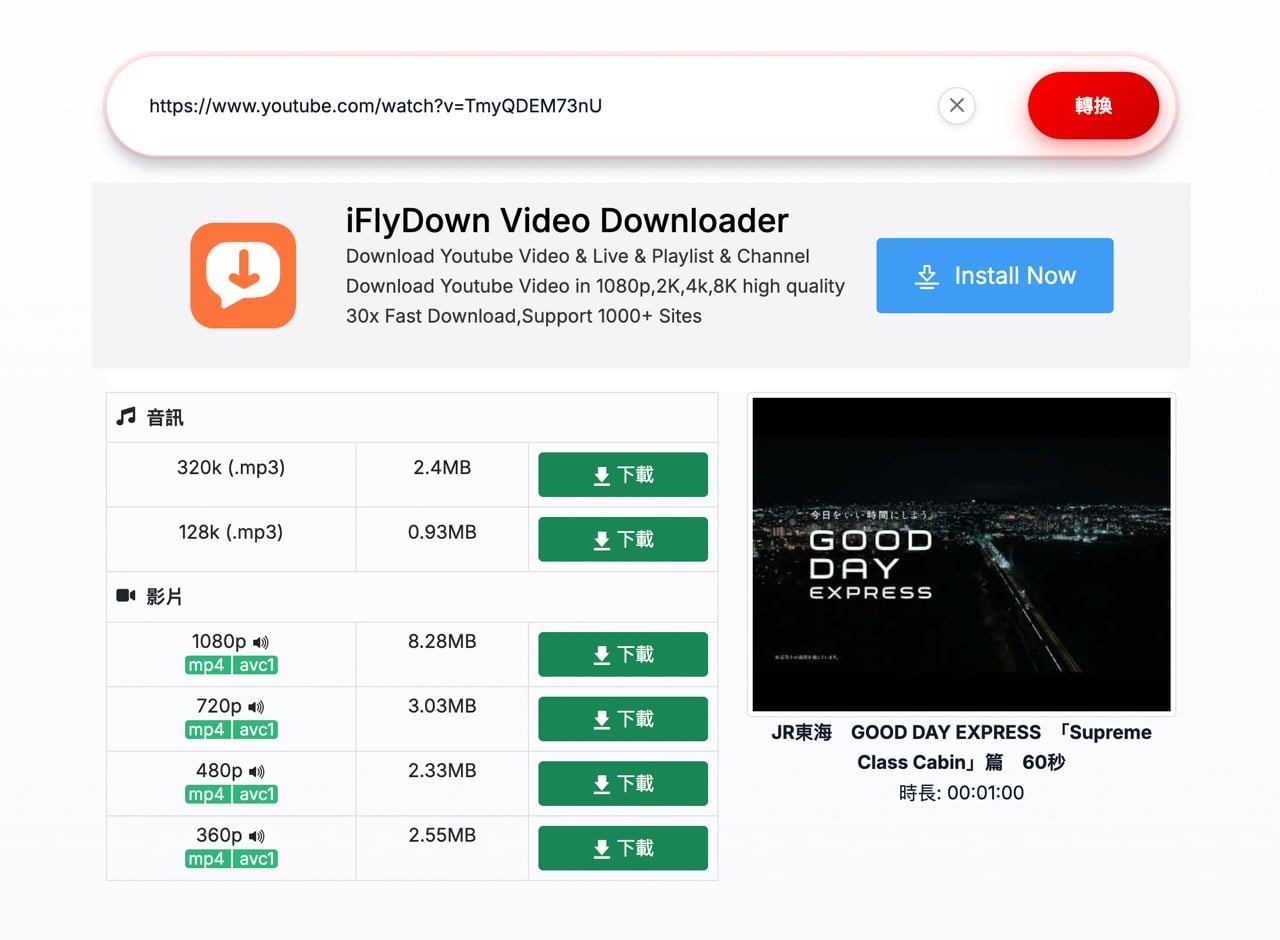Click the avc1 badge under 720p
The width and height of the screenshot is (1280, 940).
click(x=256, y=730)
